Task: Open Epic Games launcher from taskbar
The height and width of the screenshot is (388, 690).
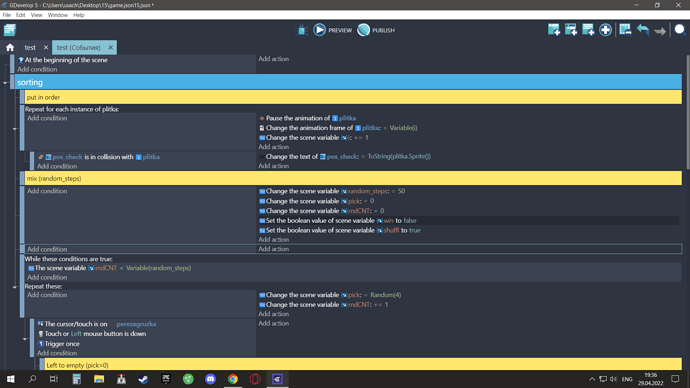Action: pos(166,379)
